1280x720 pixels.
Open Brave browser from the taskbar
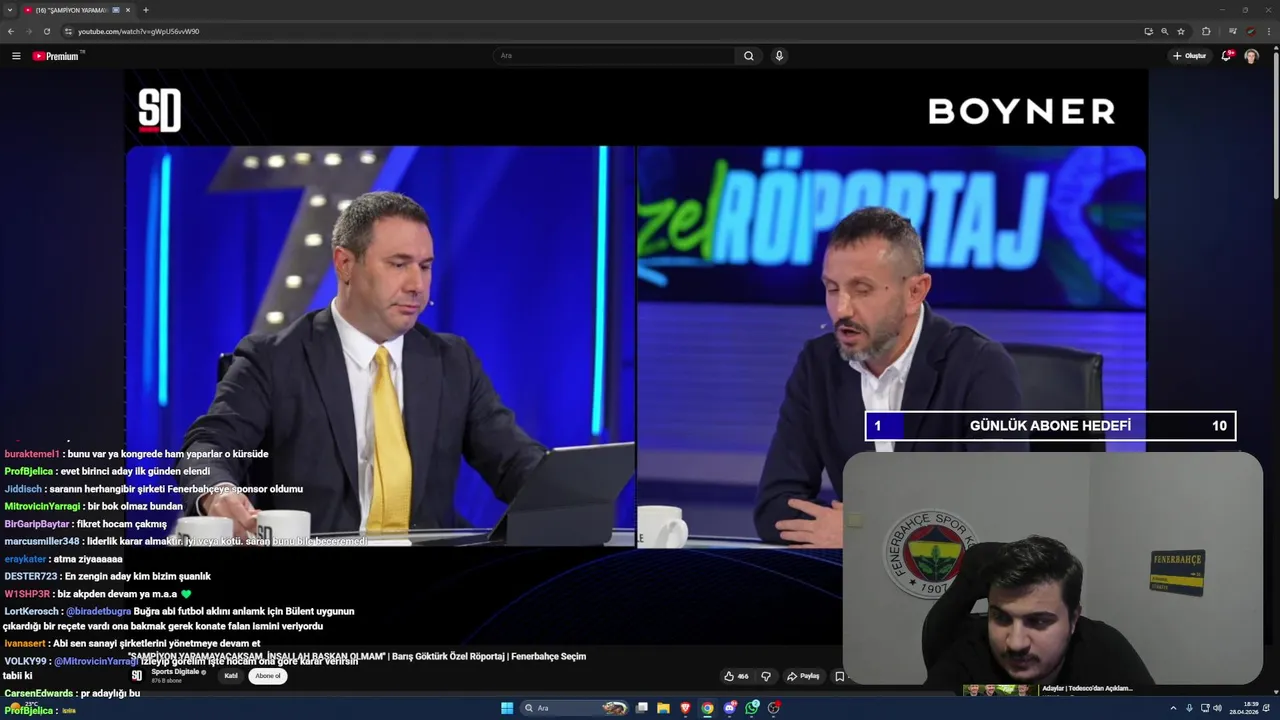pyautogui.click(x=685, y=708)
